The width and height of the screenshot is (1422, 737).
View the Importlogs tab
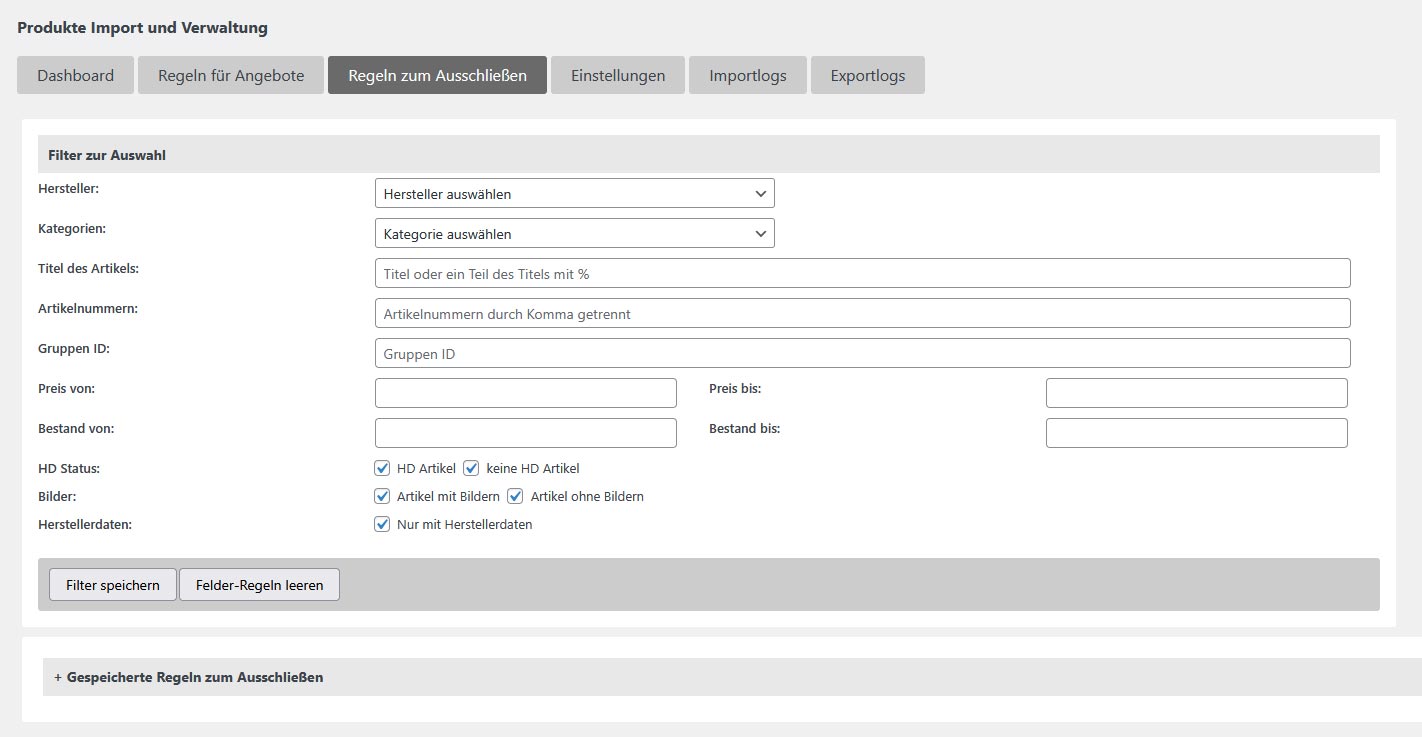coord(747,75)
